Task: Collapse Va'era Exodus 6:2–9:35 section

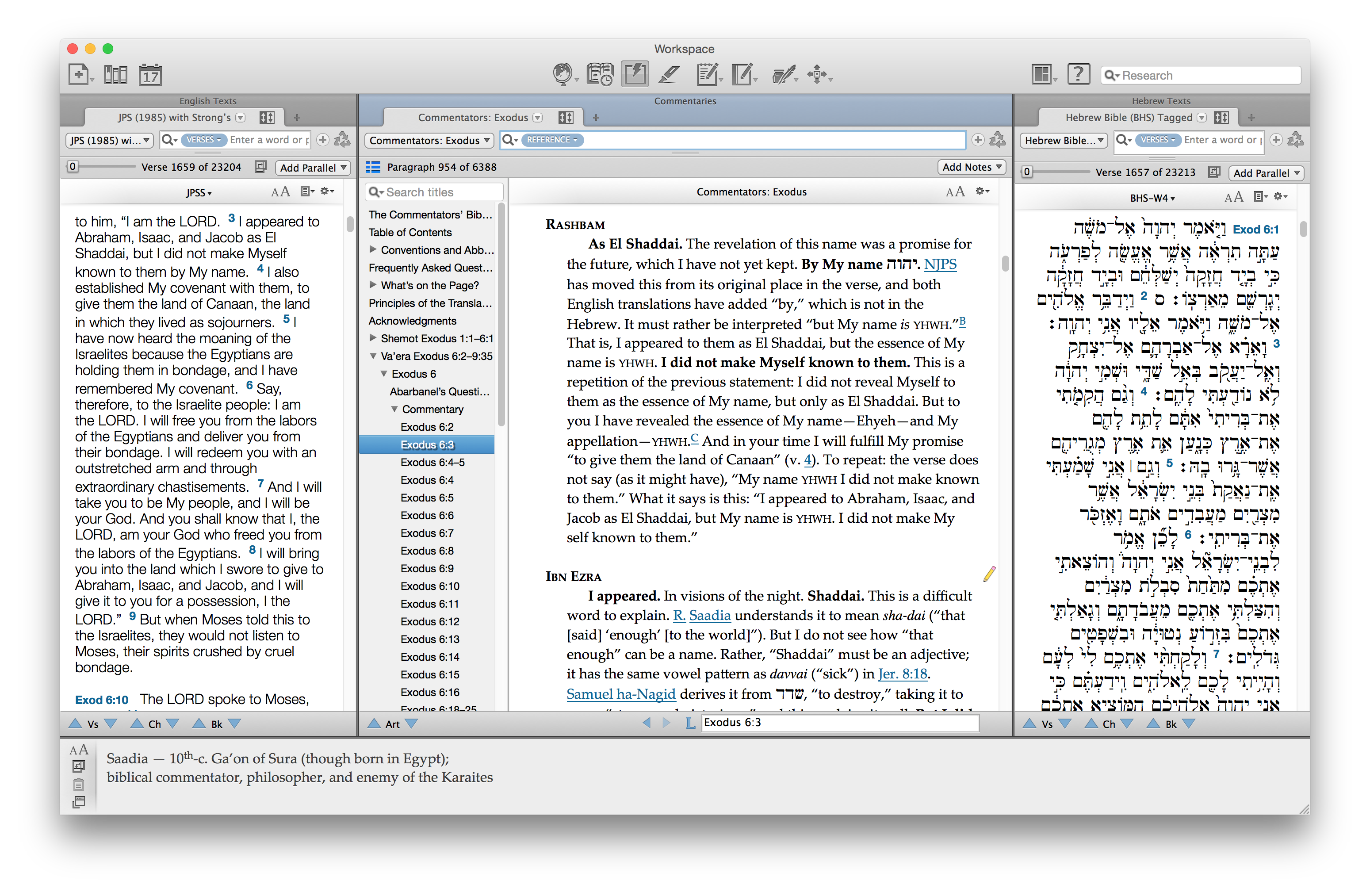Action: point(372,356)
